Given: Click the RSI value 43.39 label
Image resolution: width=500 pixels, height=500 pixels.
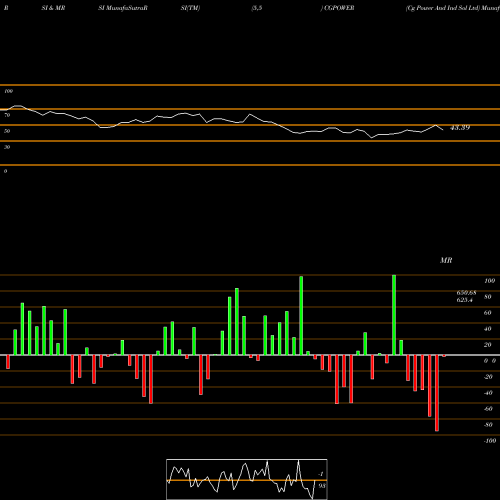Looking at the screenshot, I should [x=460, y=128].
